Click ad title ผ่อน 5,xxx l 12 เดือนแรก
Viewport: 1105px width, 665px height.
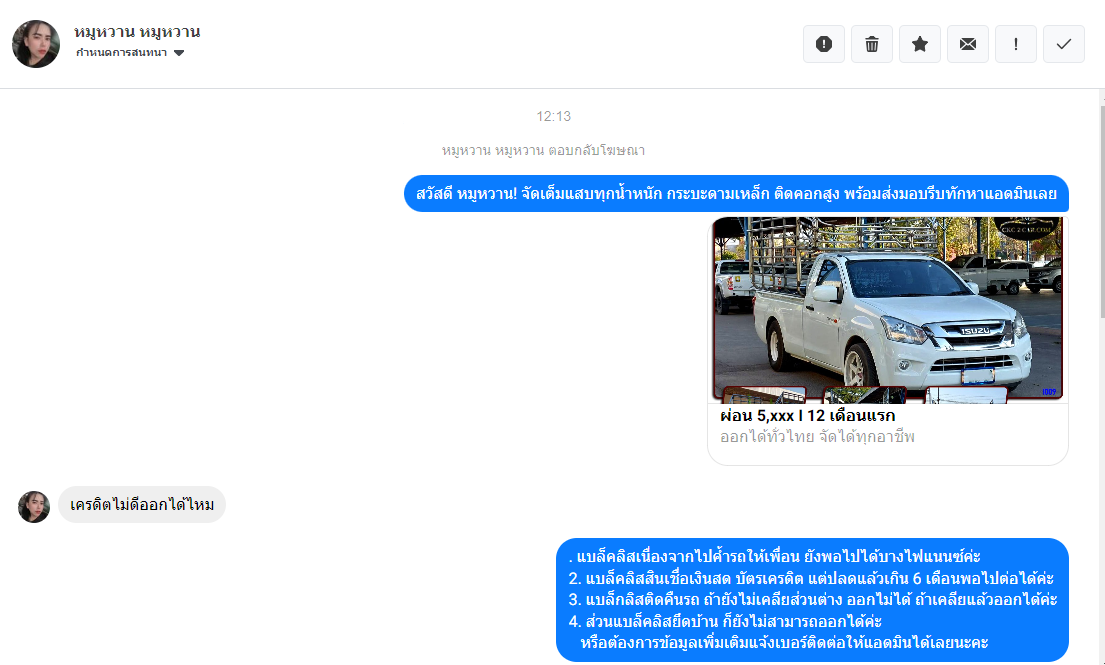pos(808,416)
